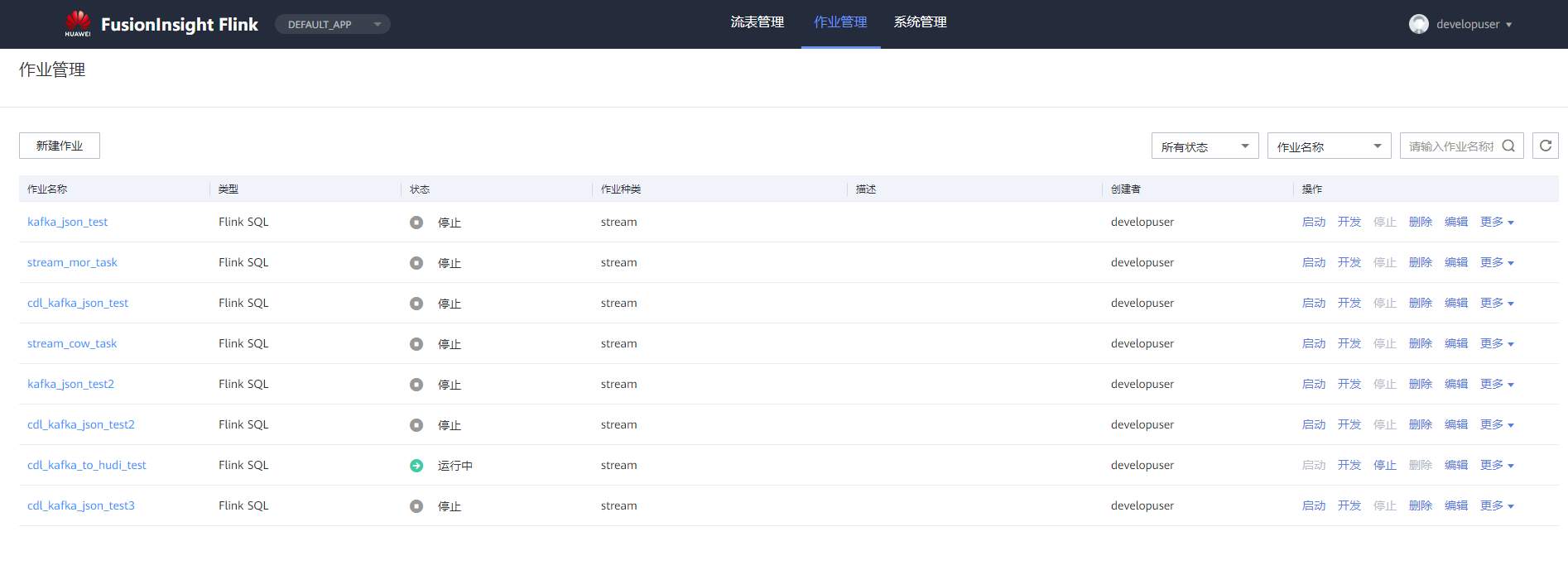
Task: Open the stream_mor_task job link
Action: 72,262
